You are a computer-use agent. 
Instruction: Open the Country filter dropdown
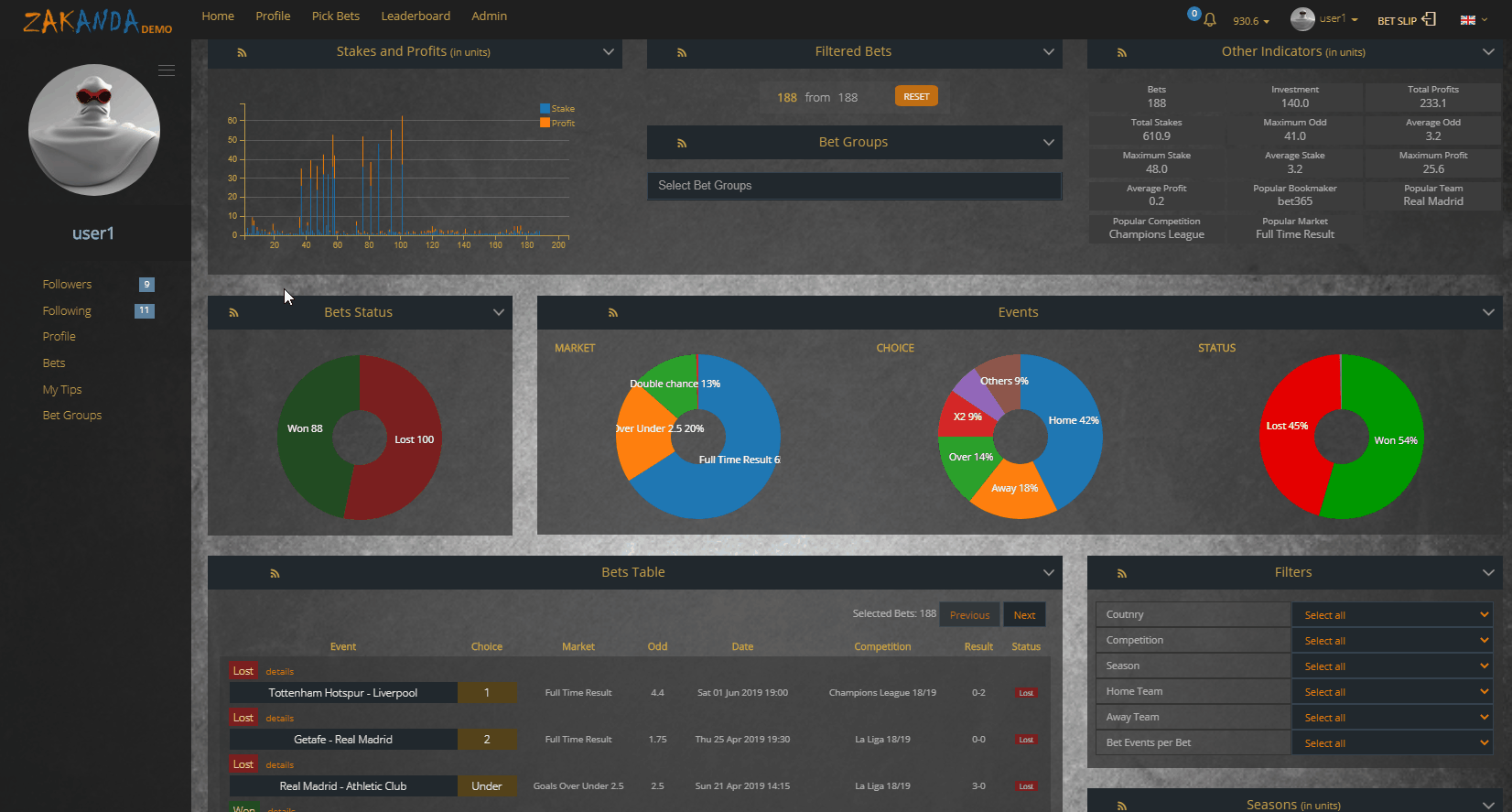(1393, 615)
